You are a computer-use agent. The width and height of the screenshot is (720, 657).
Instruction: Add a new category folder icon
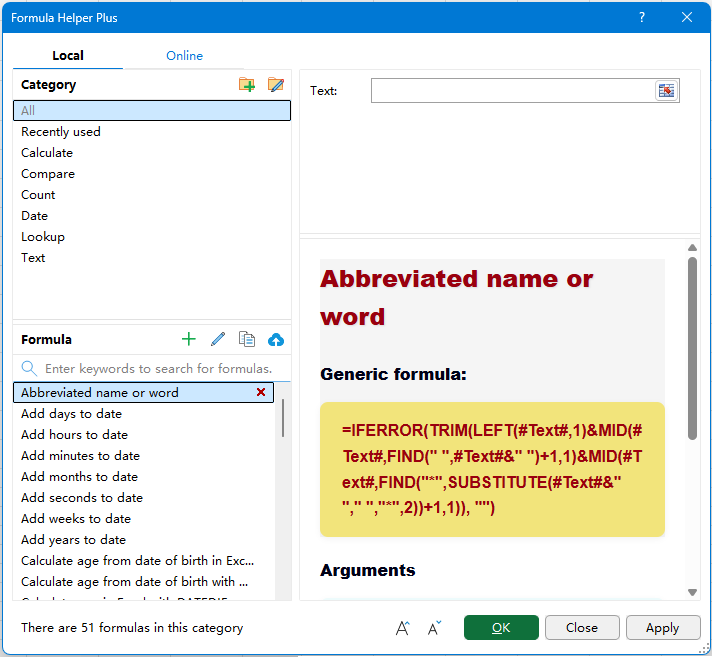[x=247, y=84]
